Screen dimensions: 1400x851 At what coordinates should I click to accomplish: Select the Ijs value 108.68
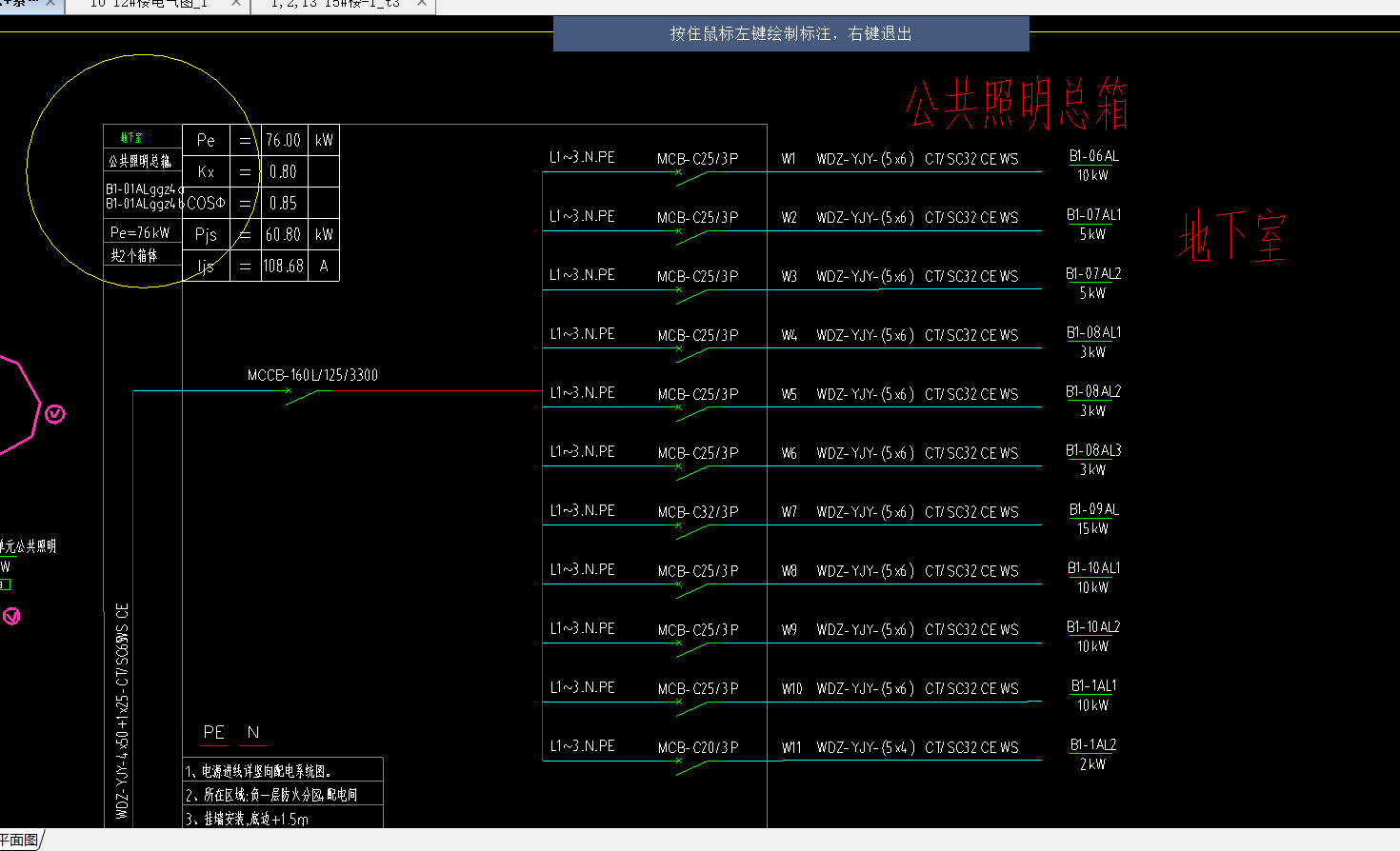tap(283, 267)
